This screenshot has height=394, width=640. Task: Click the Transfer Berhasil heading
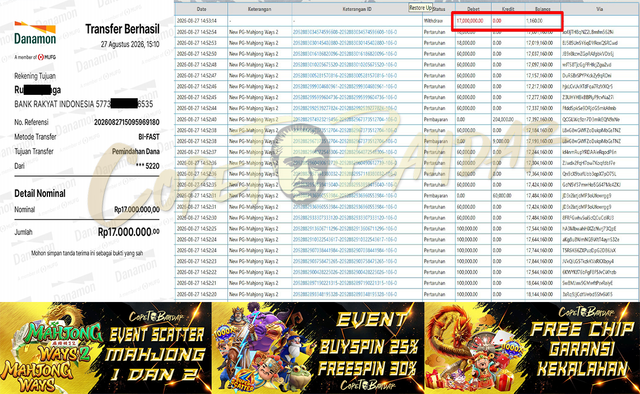pyautogui.click(x=122, y=29)
